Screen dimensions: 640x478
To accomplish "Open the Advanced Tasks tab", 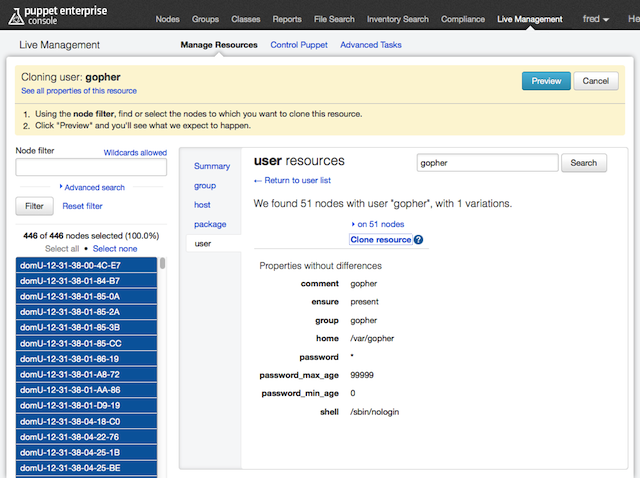I will (371, 45).
